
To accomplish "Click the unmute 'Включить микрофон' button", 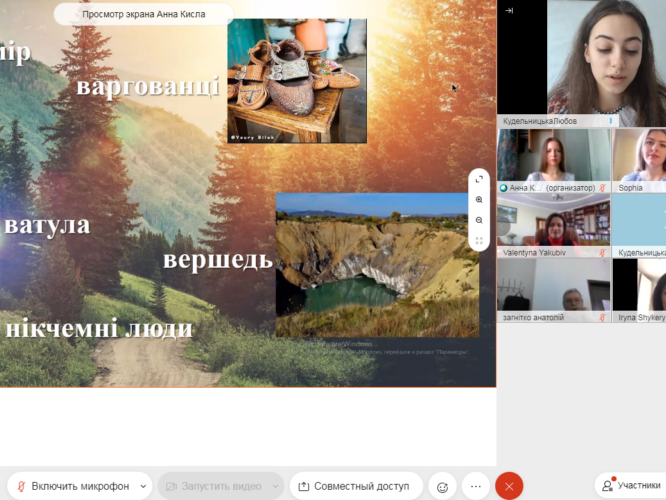I will click(72, 486).
